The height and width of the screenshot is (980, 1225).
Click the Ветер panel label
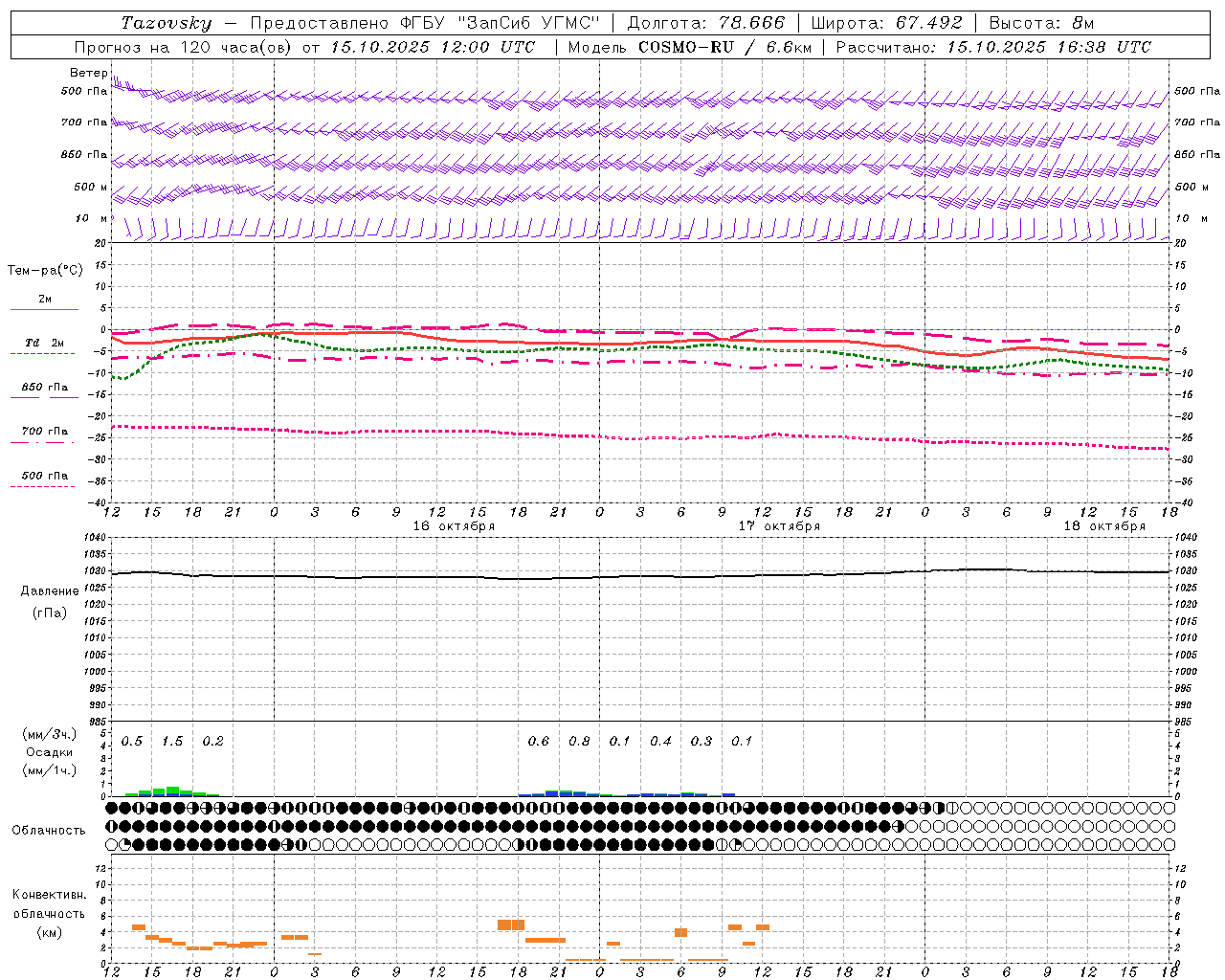click(89, 73)
